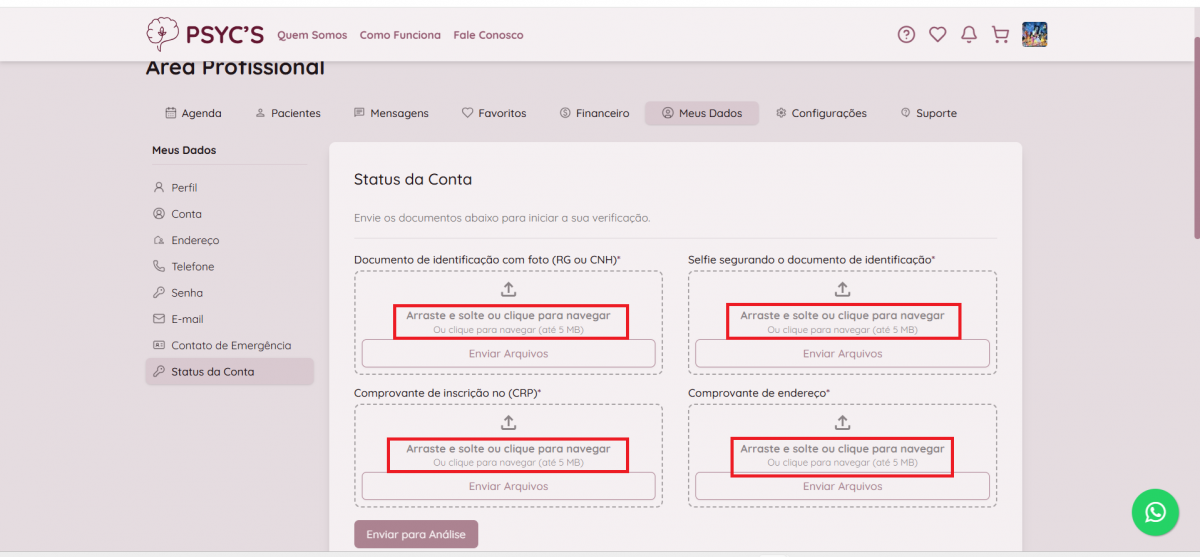Click upload icon for selfie with document
The image size is (1200, 557).
point(842,289)
